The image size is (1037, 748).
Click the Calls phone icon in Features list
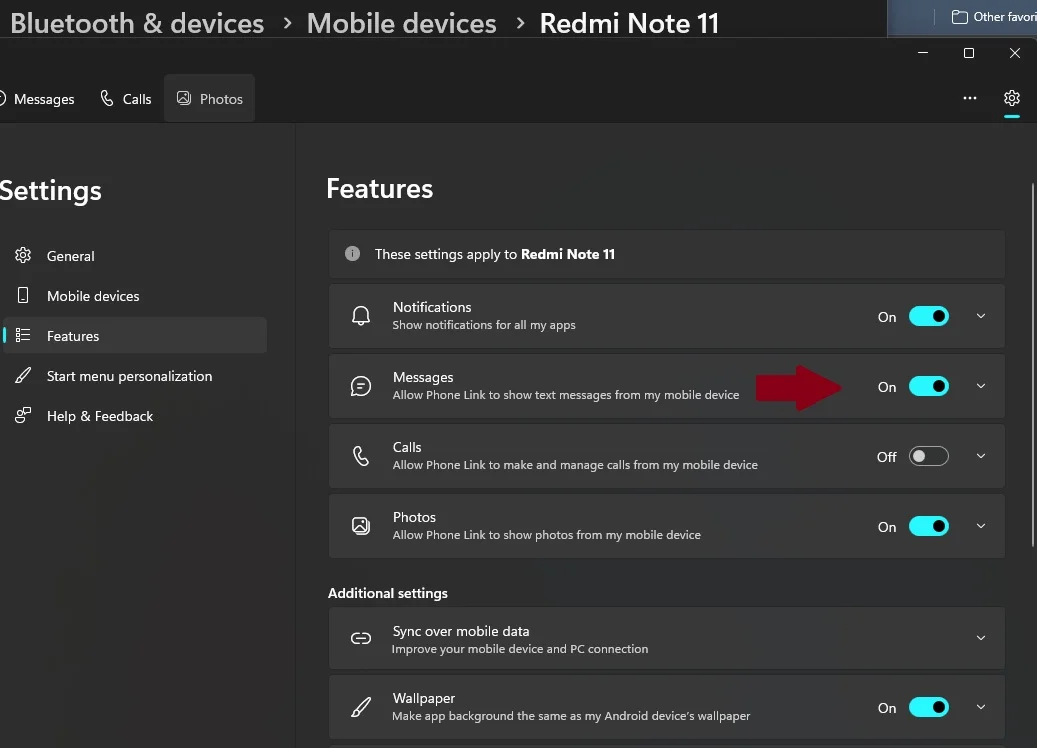click(x=360, y=456)
